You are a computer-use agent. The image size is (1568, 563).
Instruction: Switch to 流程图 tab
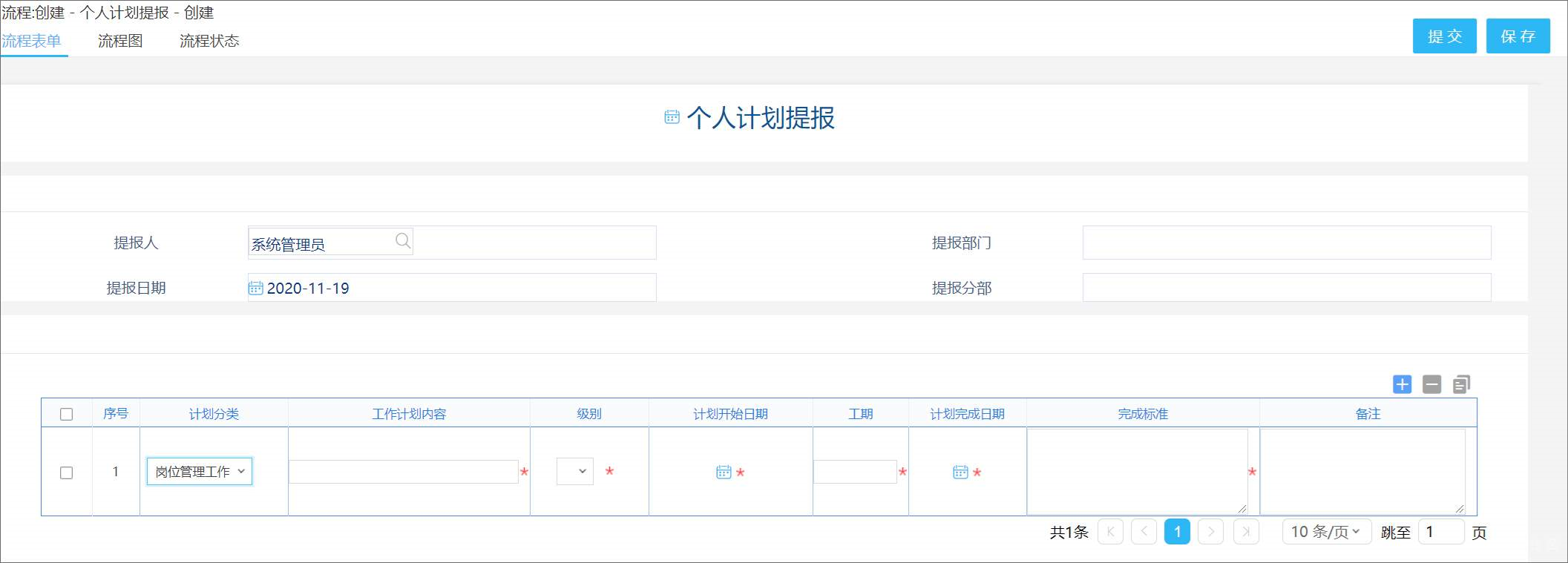pos(120,41)
